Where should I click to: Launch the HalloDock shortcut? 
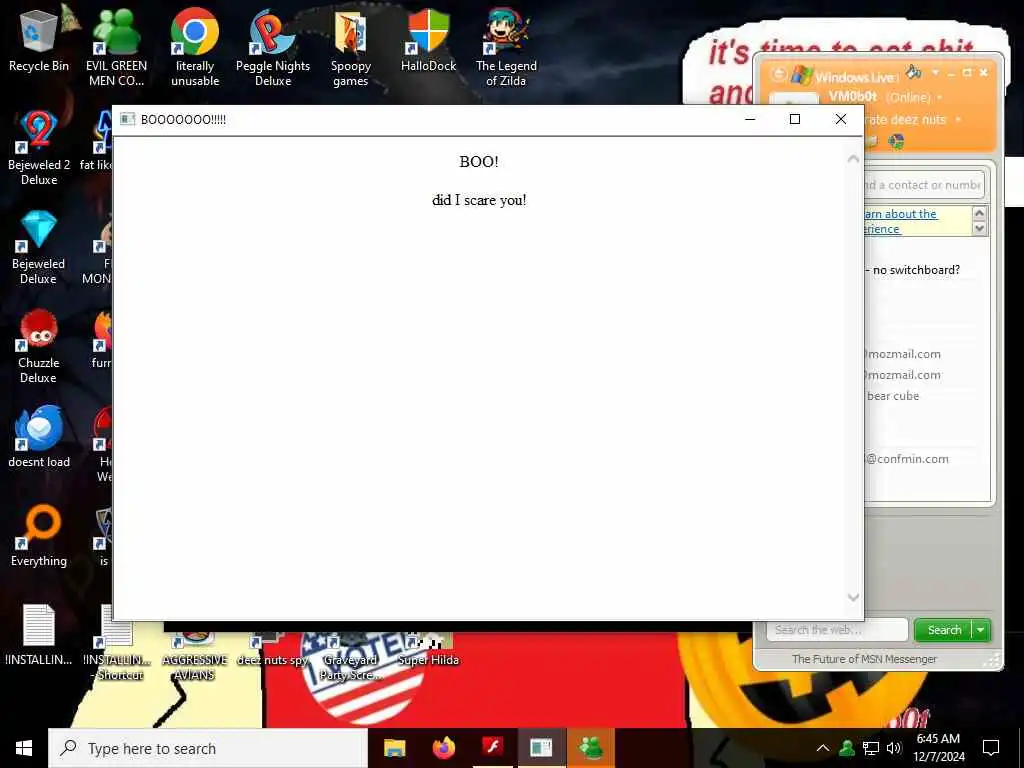[428, 40]
